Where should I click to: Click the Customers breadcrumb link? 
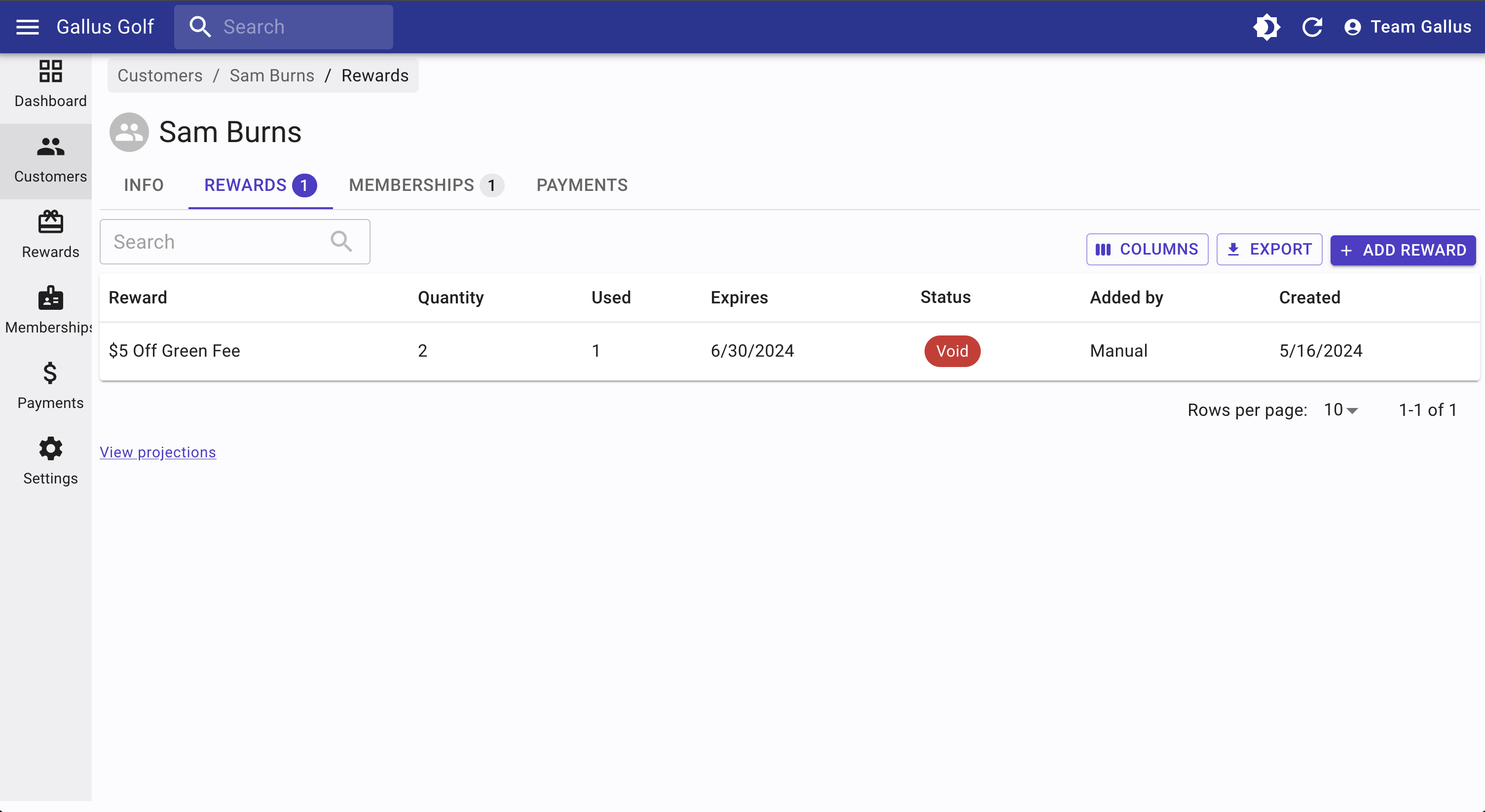coord(160,75)
